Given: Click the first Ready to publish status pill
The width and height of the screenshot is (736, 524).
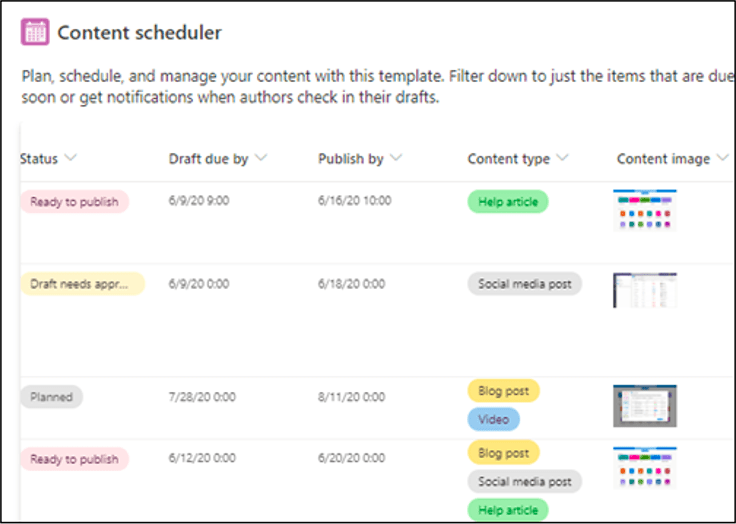Looking at the screenshot, I should pos(74,202).
